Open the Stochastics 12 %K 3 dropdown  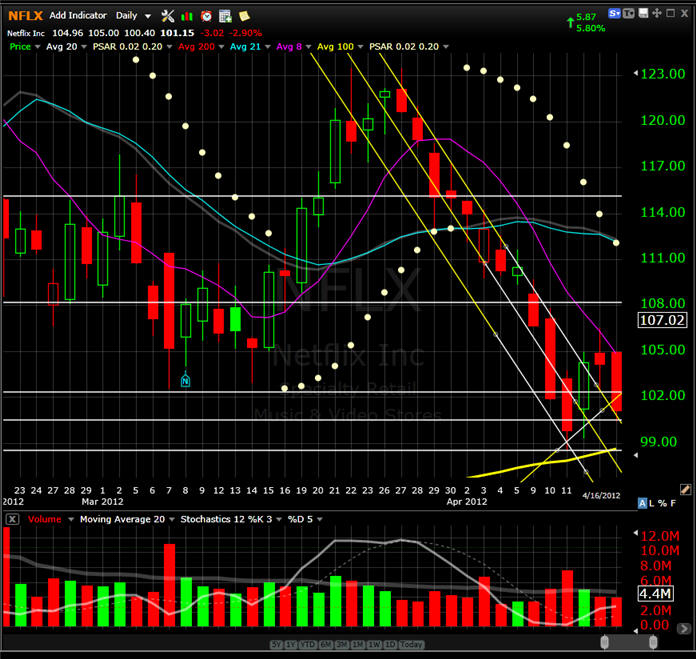[279, 519]
